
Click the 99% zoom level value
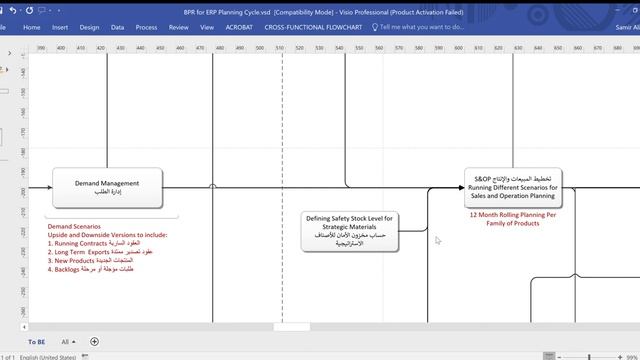(632, 357)
